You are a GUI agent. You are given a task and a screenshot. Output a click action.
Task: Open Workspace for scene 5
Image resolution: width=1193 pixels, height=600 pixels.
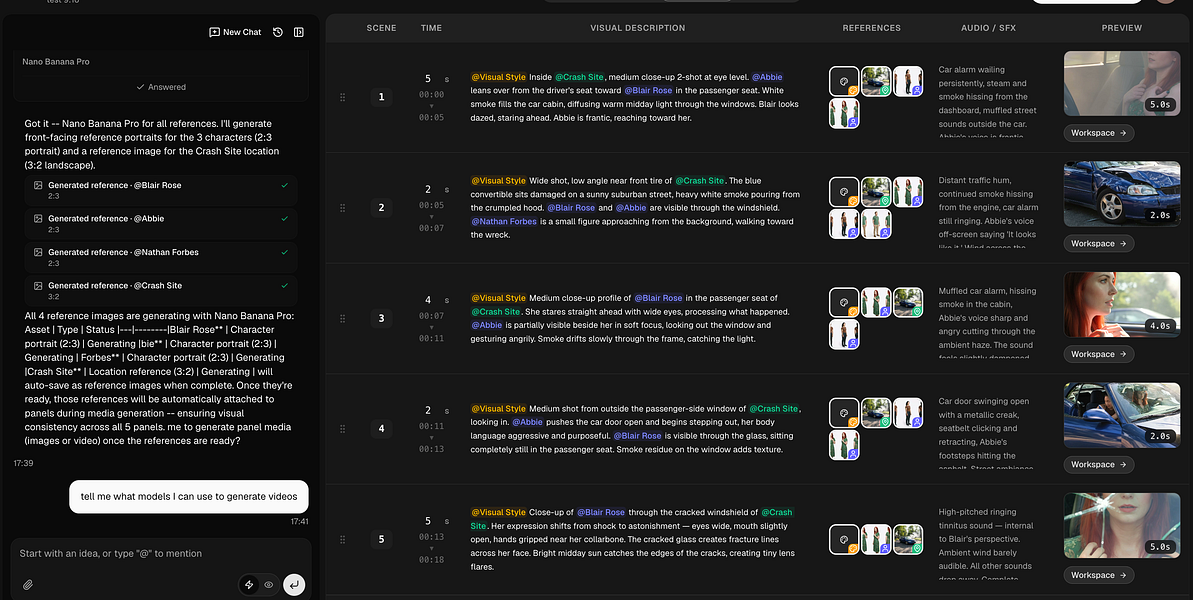1099,575
